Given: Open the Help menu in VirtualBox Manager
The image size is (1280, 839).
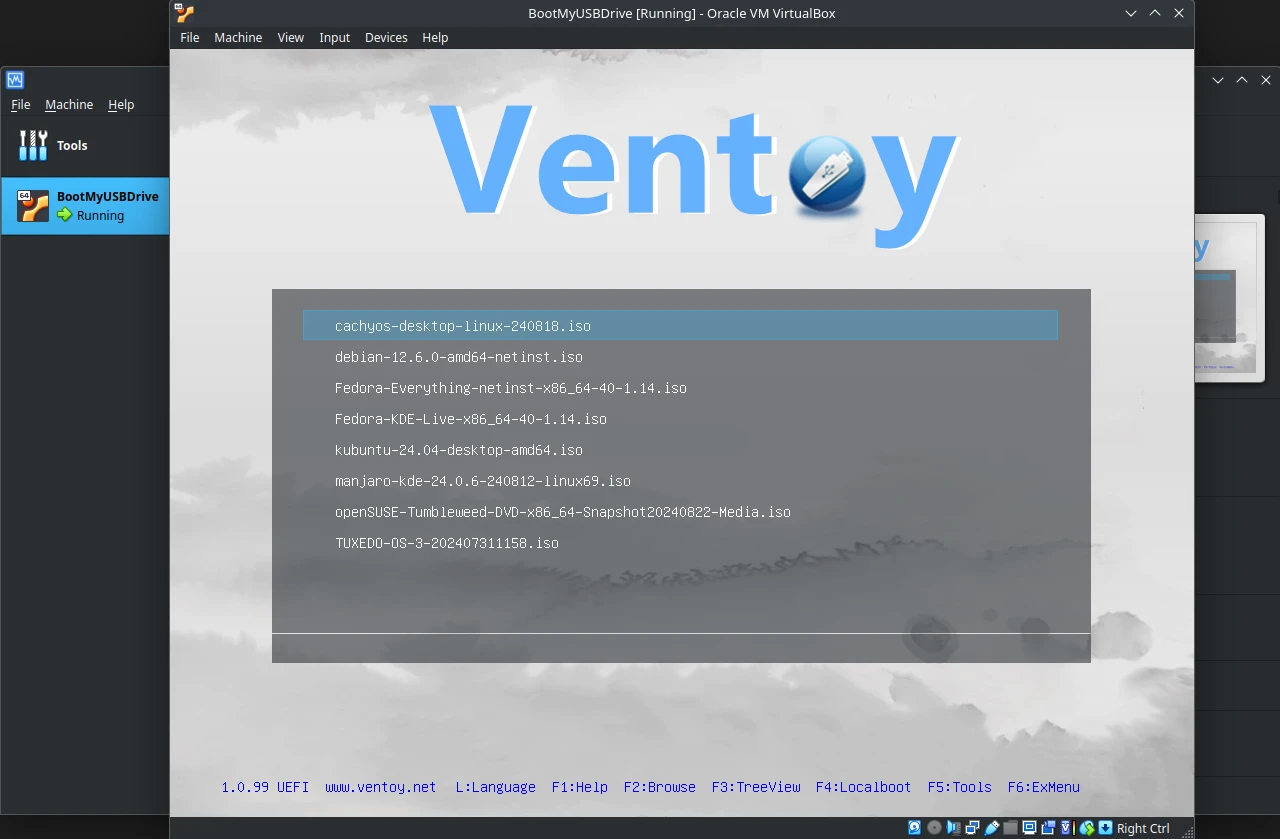Looking at the screenshot, I should click(121, 104).
